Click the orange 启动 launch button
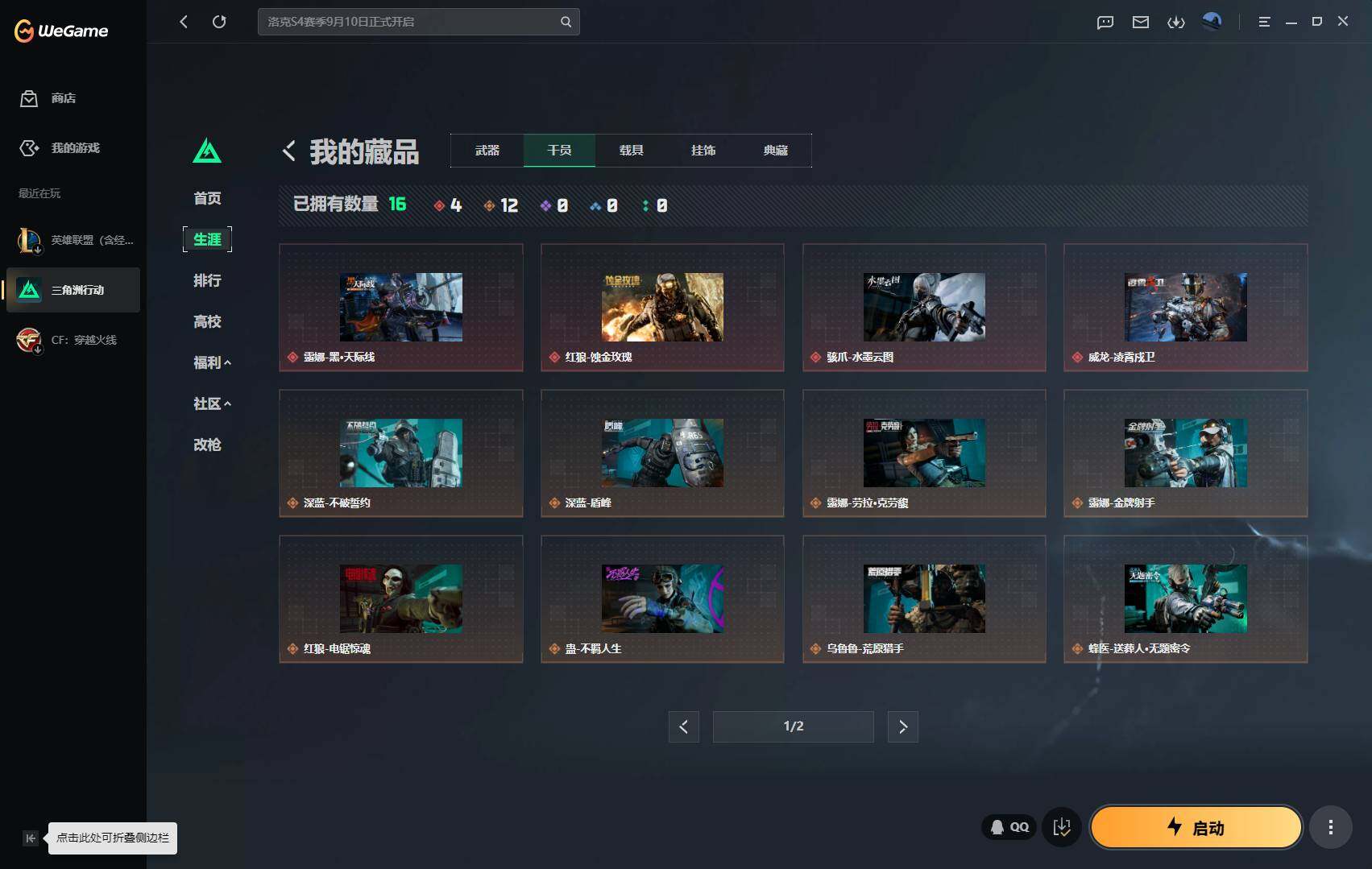 tap(1196, 827)
